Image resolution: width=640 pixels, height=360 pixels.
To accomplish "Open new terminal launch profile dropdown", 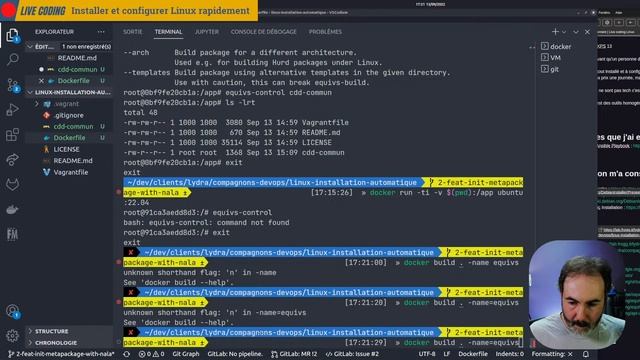I will [564, 32].
